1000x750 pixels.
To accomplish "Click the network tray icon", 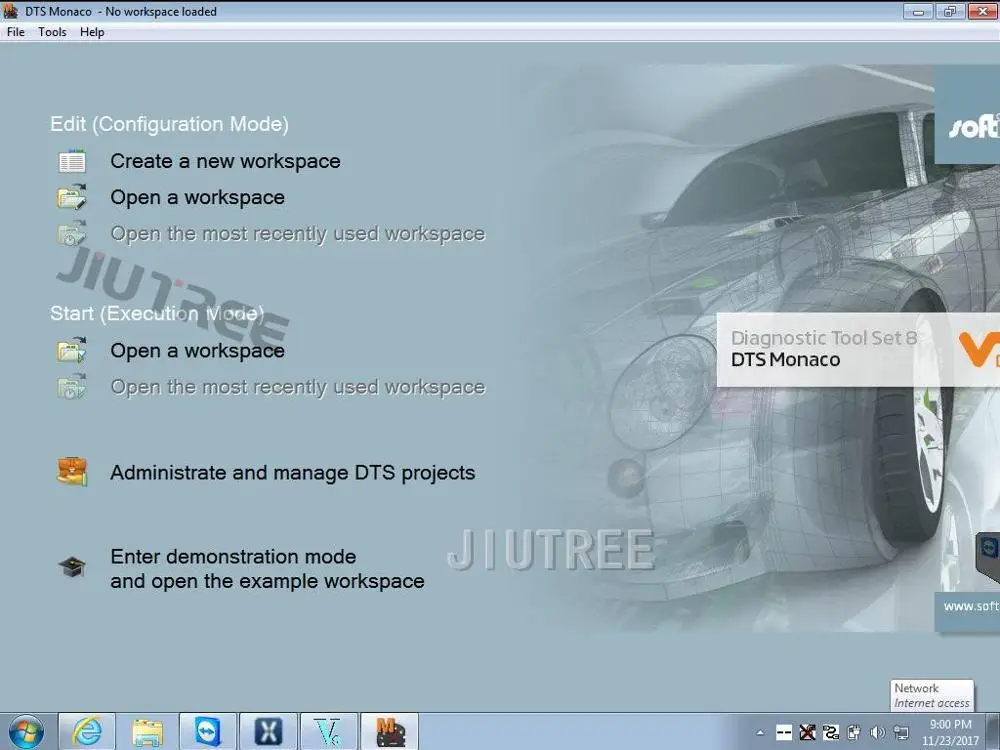I will (x=901, y=733).
